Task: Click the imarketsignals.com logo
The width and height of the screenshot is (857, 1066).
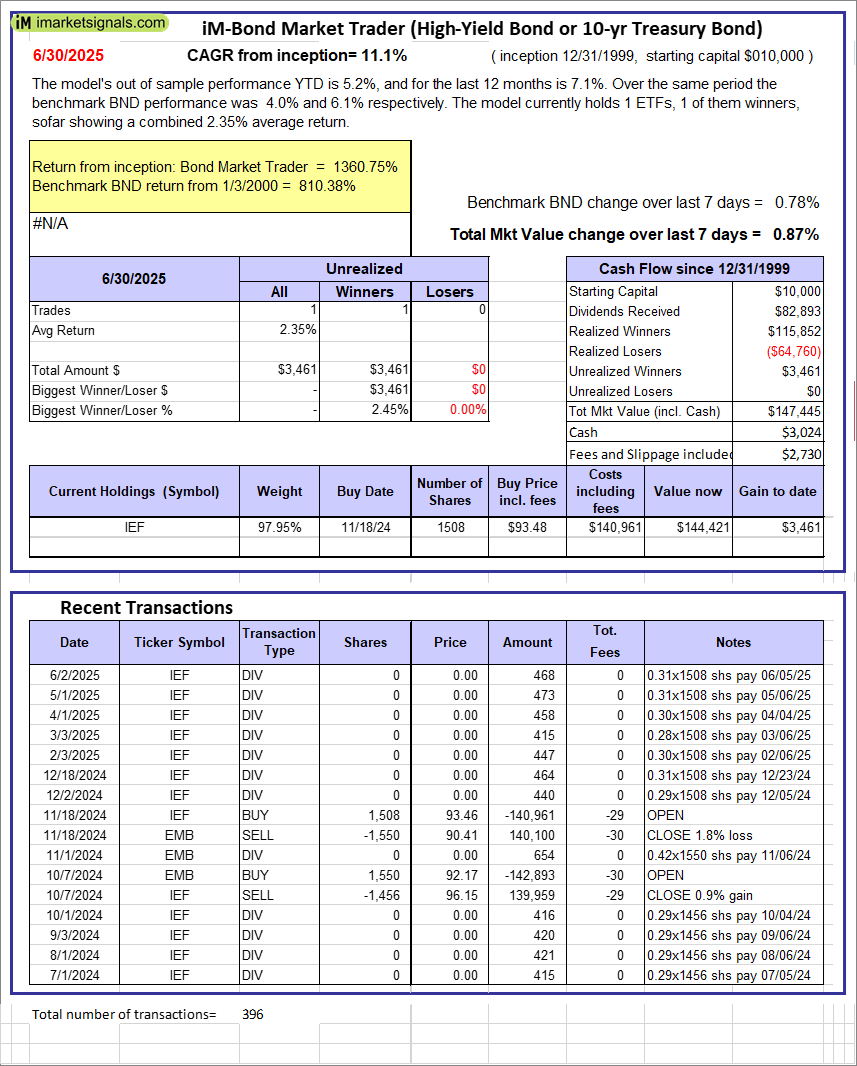Action: pyautogui.click(x=91, y=22)
